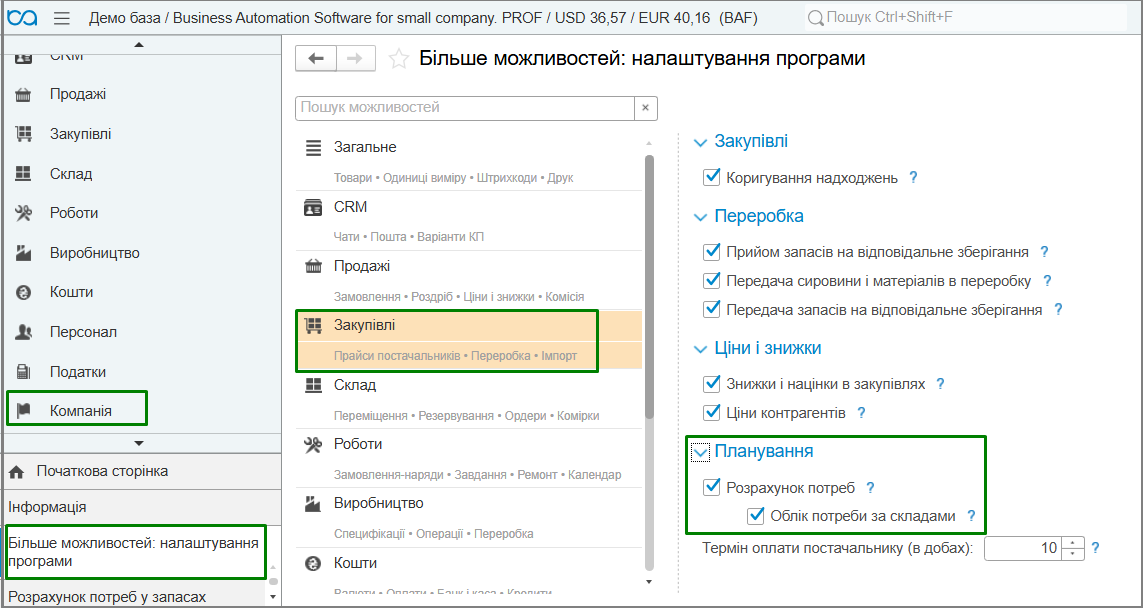Open the Інформація panel item
This screenshot has width=1143, height=608.
[47, 507]
